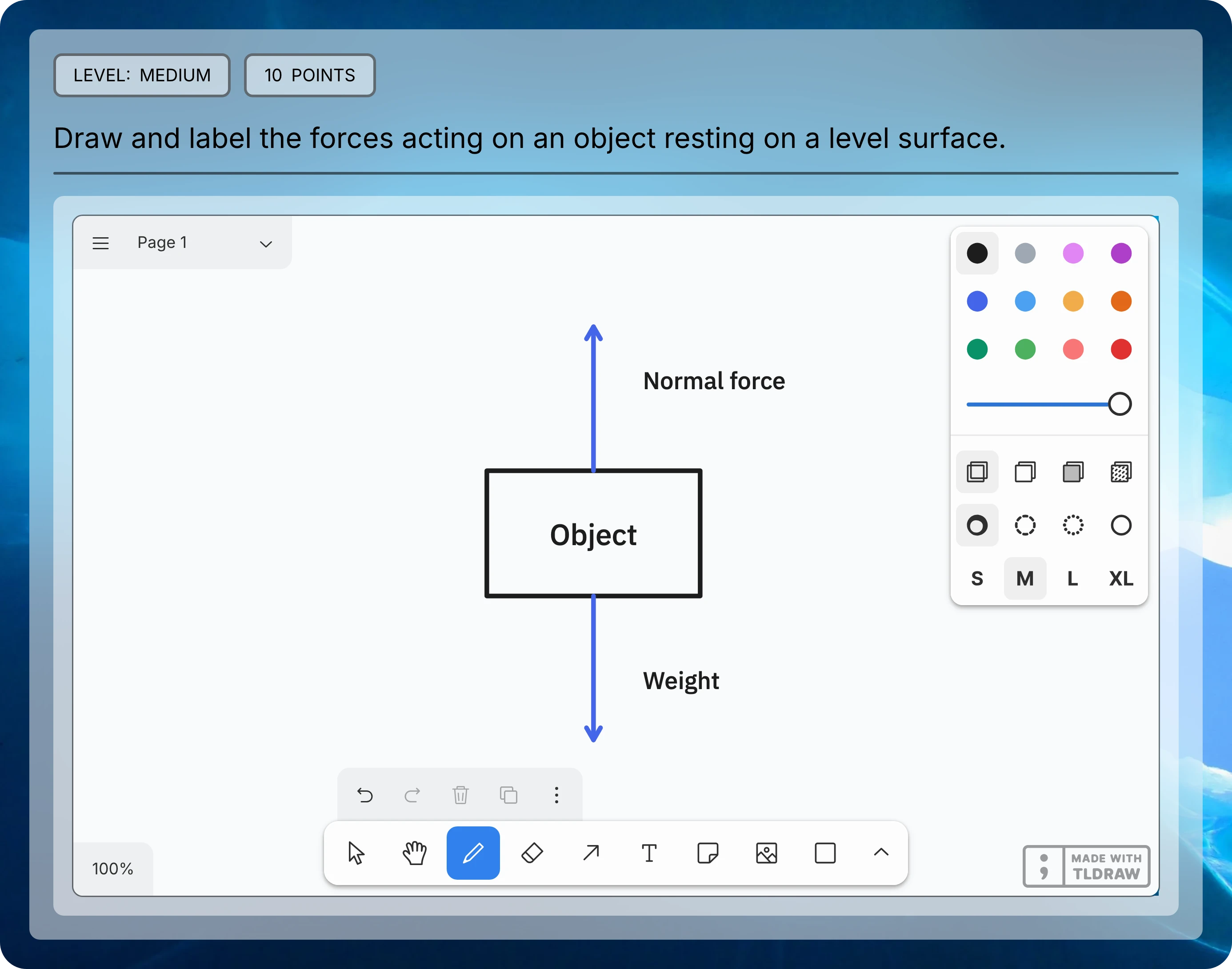Screen dimensions: 1232x969
Task: Open the Image/media asset tool
Action: [767, 853]
